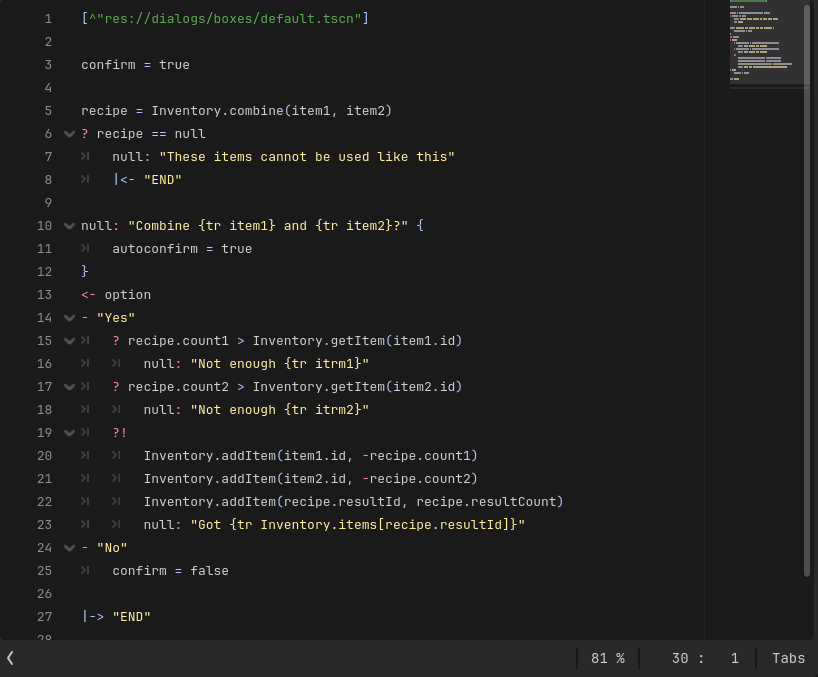The height and width of the screenshot is (677, 818).
Task: Collapse the fold arrow on line 6
Action: (69, 134)
